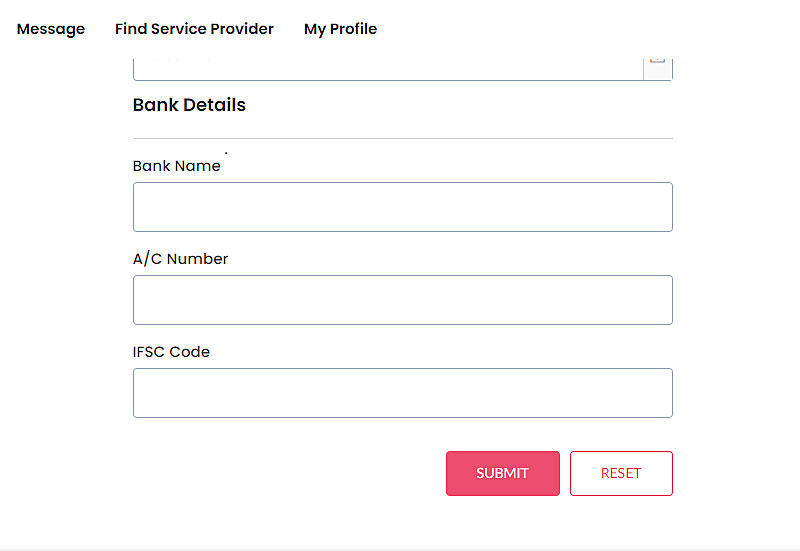The width and height of the screenshot is (800, 551).
Task: Click the right end of IFSC Code field
Action: coord(662,393)
